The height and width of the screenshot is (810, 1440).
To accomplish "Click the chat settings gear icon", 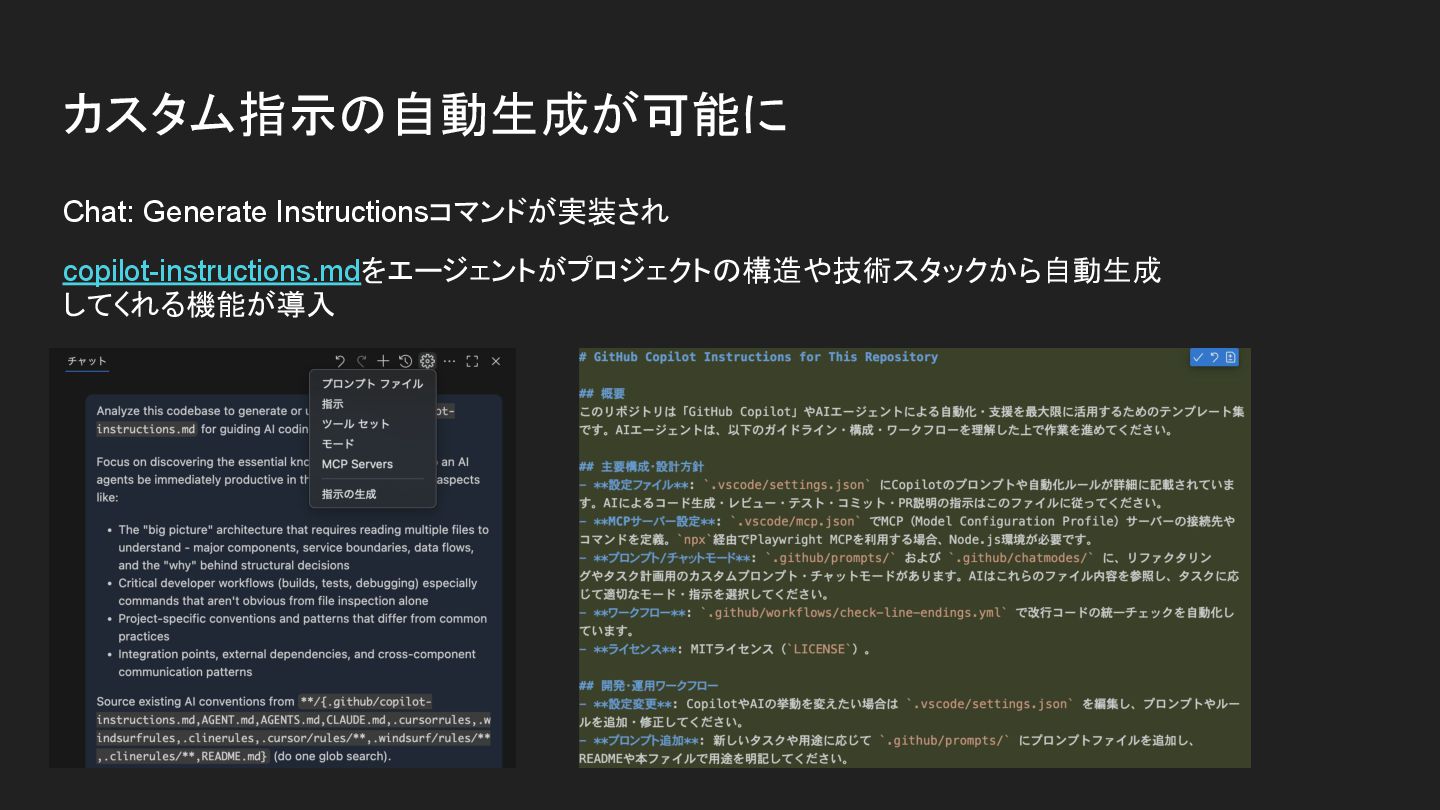I will click(x=427, y=361).
